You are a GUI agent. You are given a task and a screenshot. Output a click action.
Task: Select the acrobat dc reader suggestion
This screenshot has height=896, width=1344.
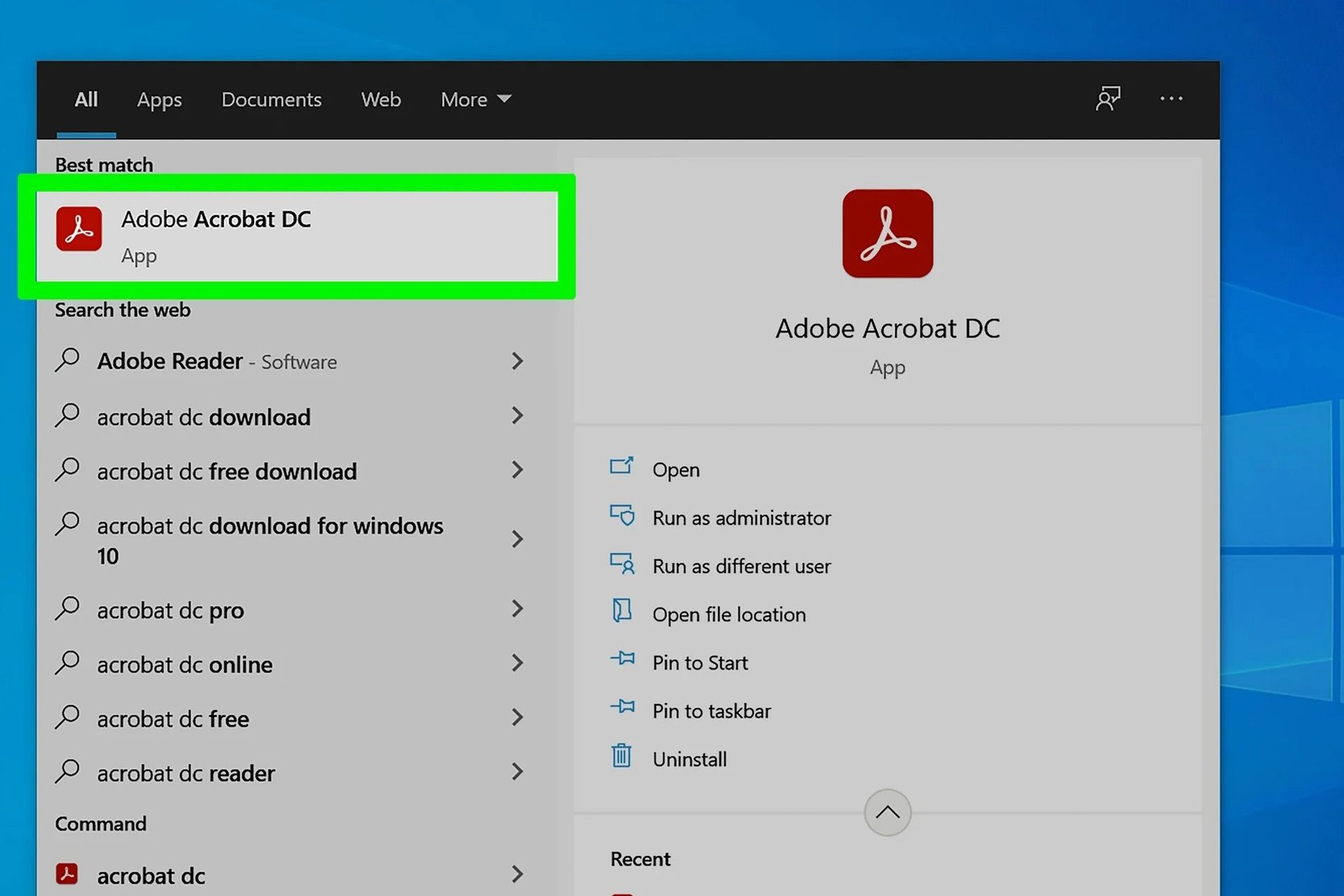(186, 773)
